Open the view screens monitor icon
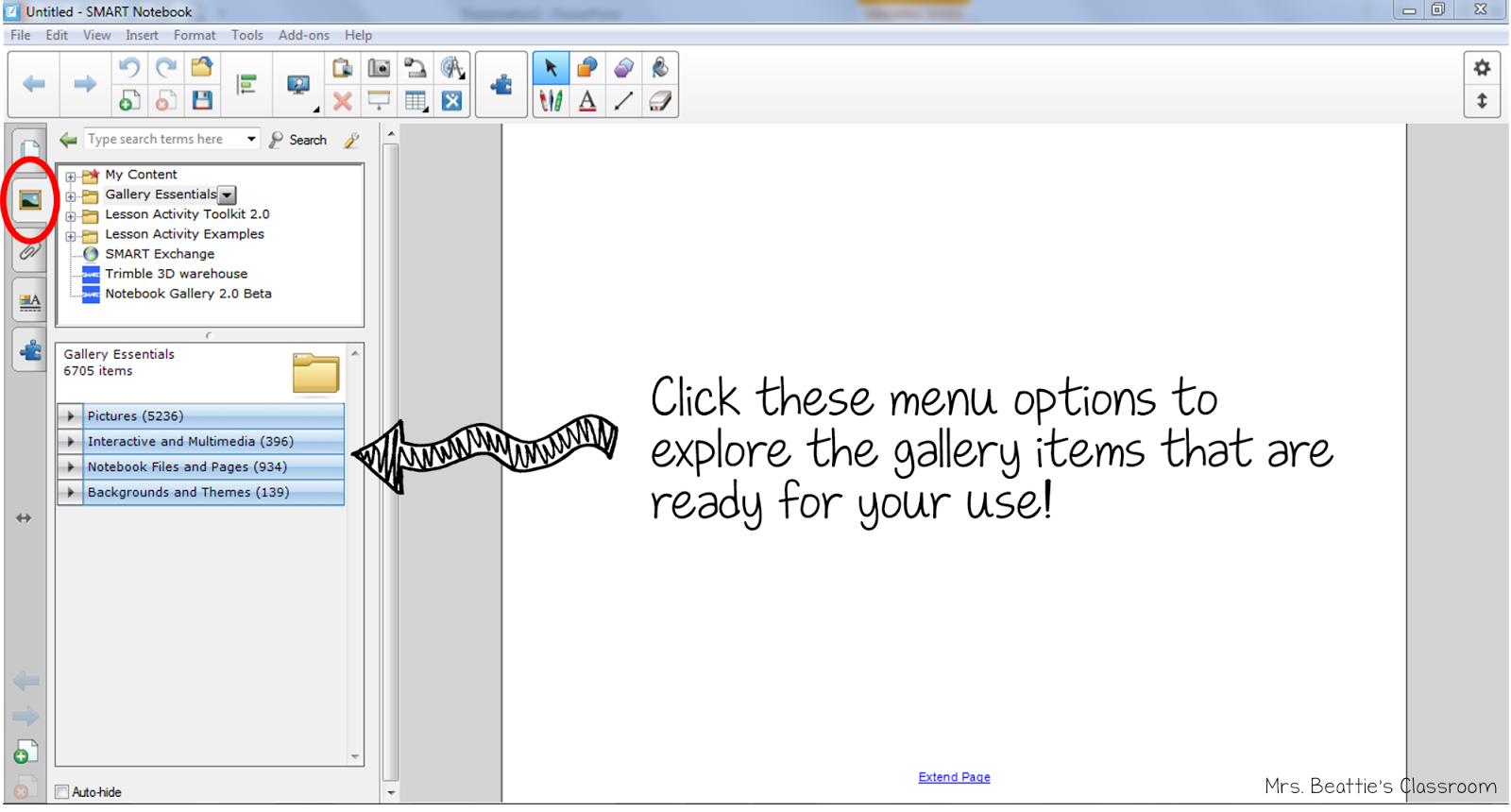 pyautogui.click(x=298, y=85)
